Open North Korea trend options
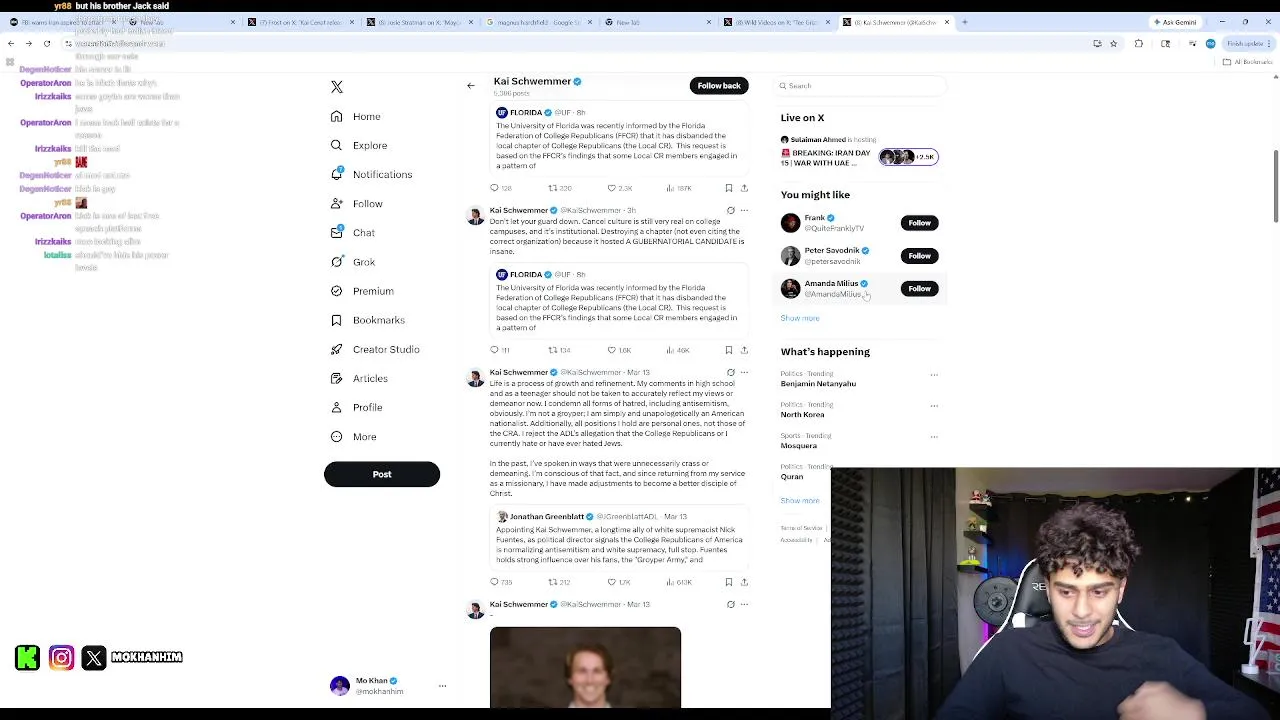The height and width of the screenshot is (720, 1280). click(x=934, y=406)
